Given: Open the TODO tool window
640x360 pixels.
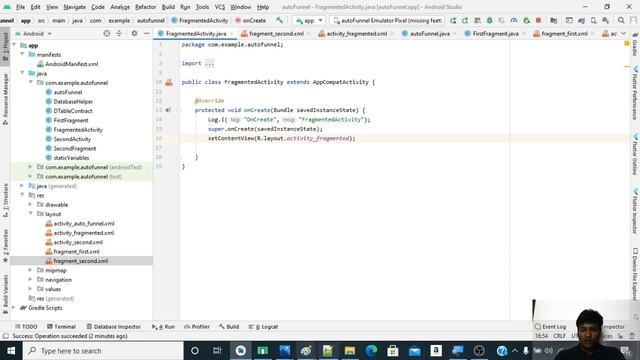Looking at the screenshot, I should tap(26, 327).
